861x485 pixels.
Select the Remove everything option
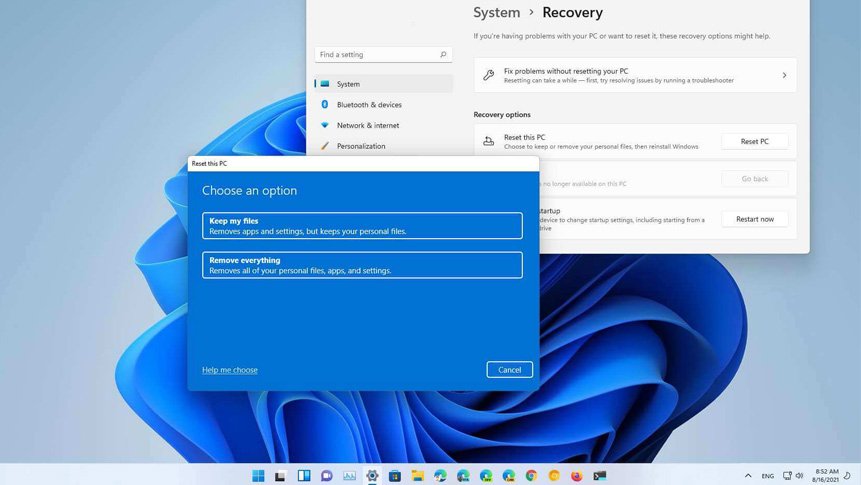click(x=362, y=265)
